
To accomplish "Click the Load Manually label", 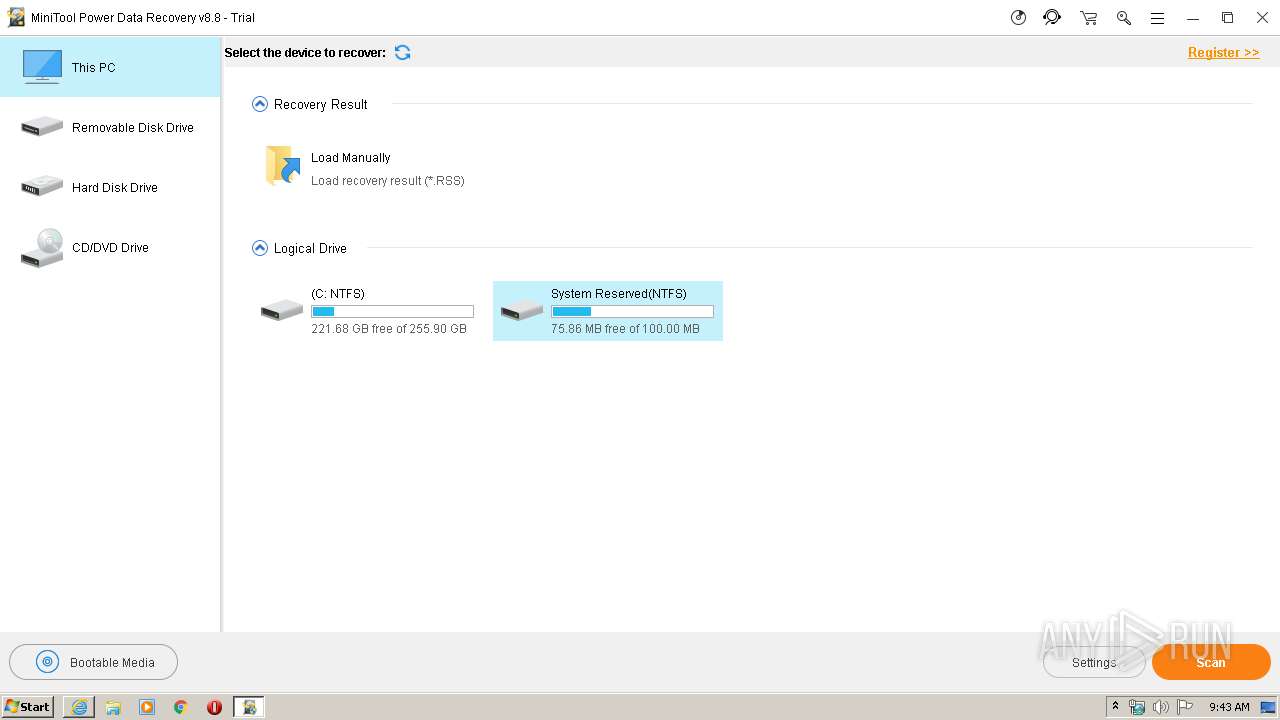I will click(350, 157).
